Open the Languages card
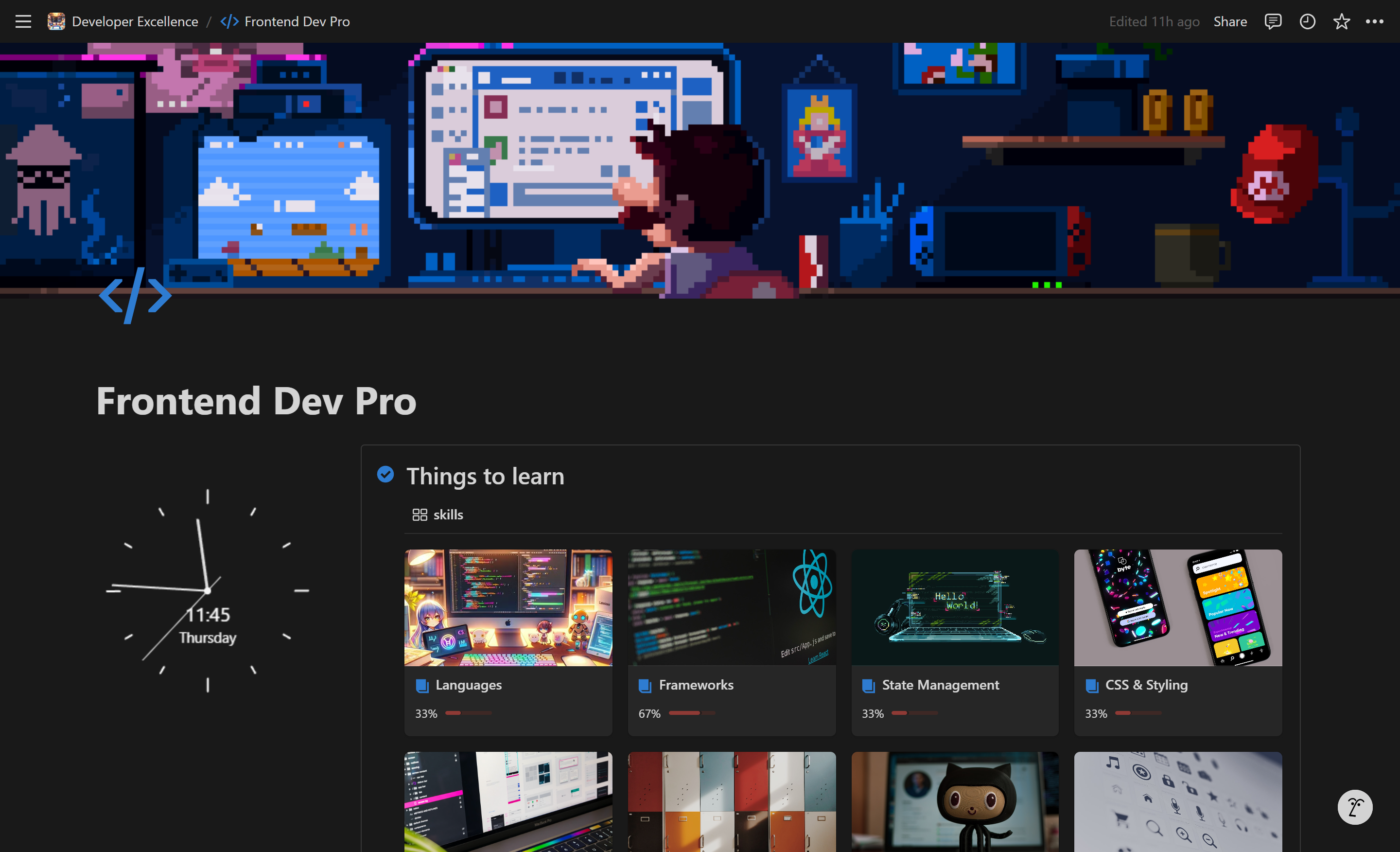The image size is (1400, 852). (x=507, y=642)
